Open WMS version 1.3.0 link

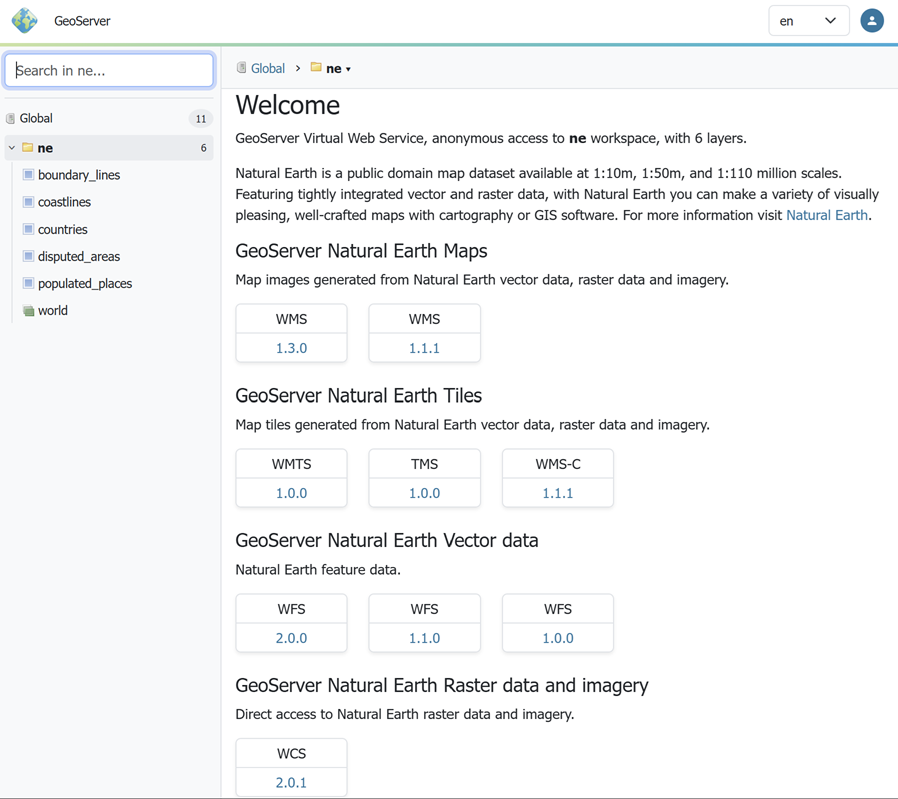[291, 348]
